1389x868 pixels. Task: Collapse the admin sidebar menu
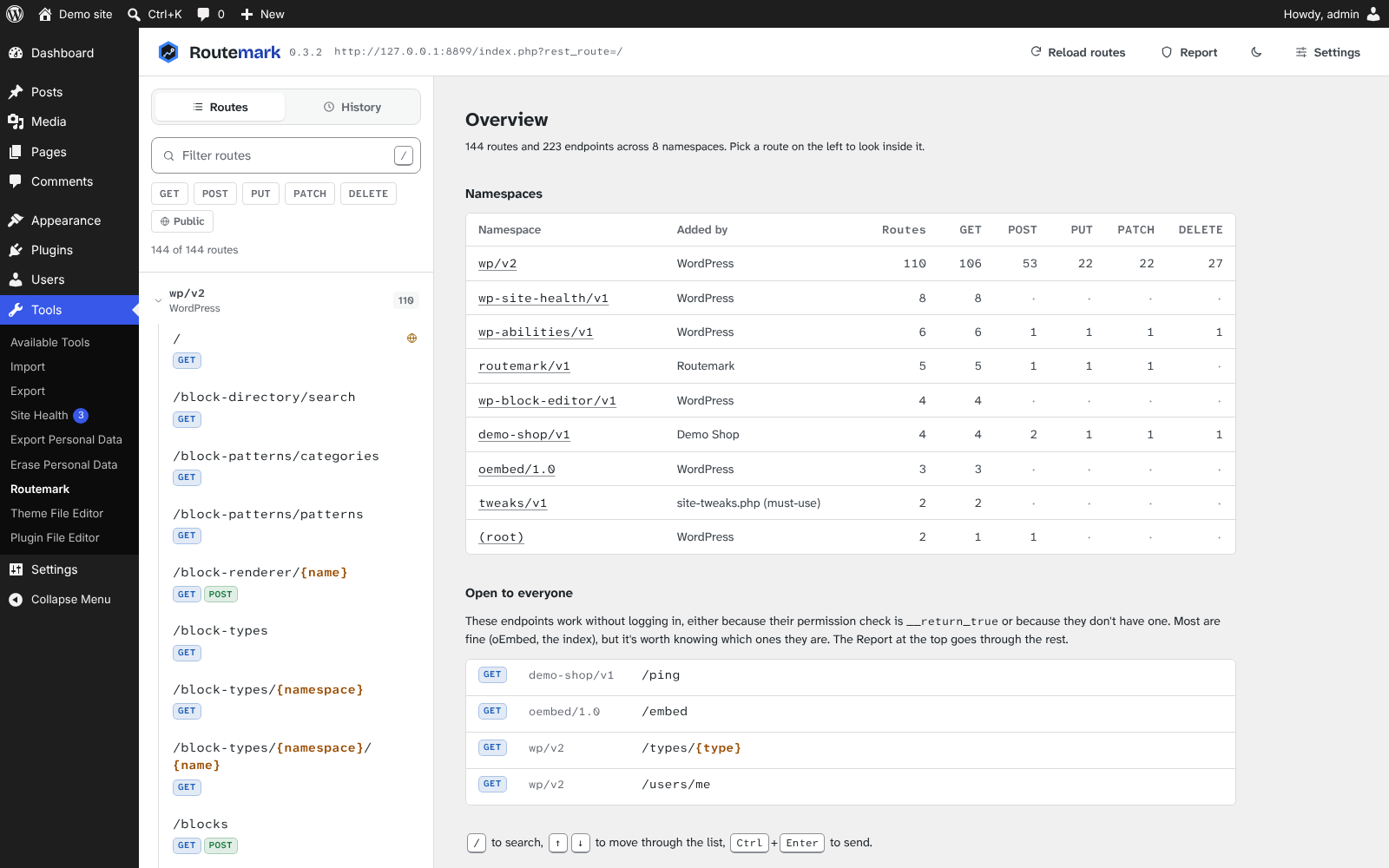click(x=69, y=599)
